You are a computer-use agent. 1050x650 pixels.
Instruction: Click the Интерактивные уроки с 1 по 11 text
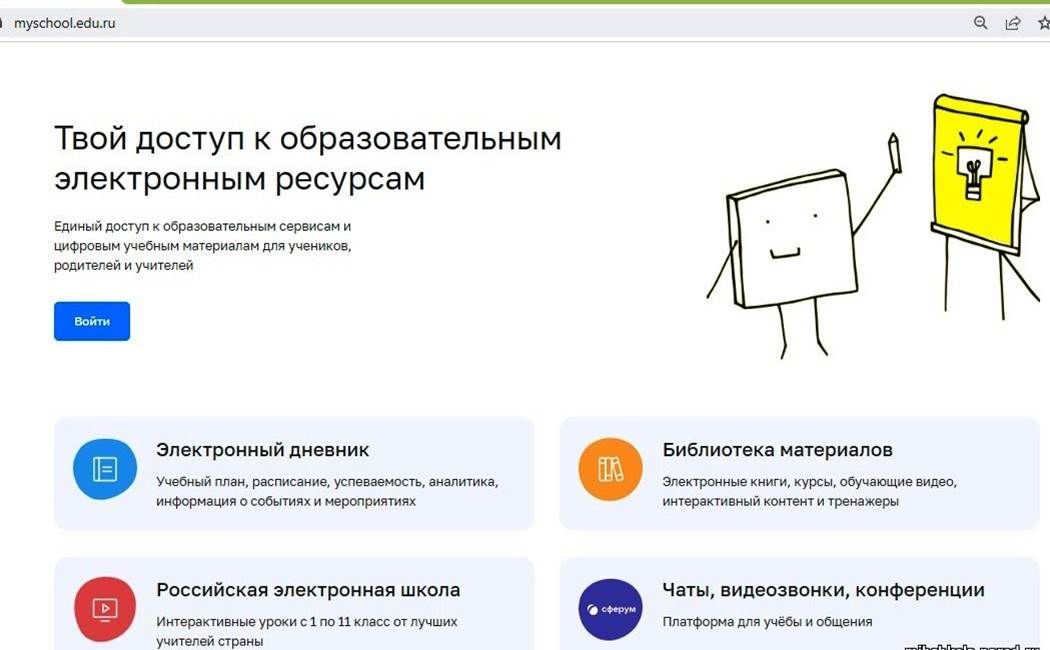[x=306, y=622]
